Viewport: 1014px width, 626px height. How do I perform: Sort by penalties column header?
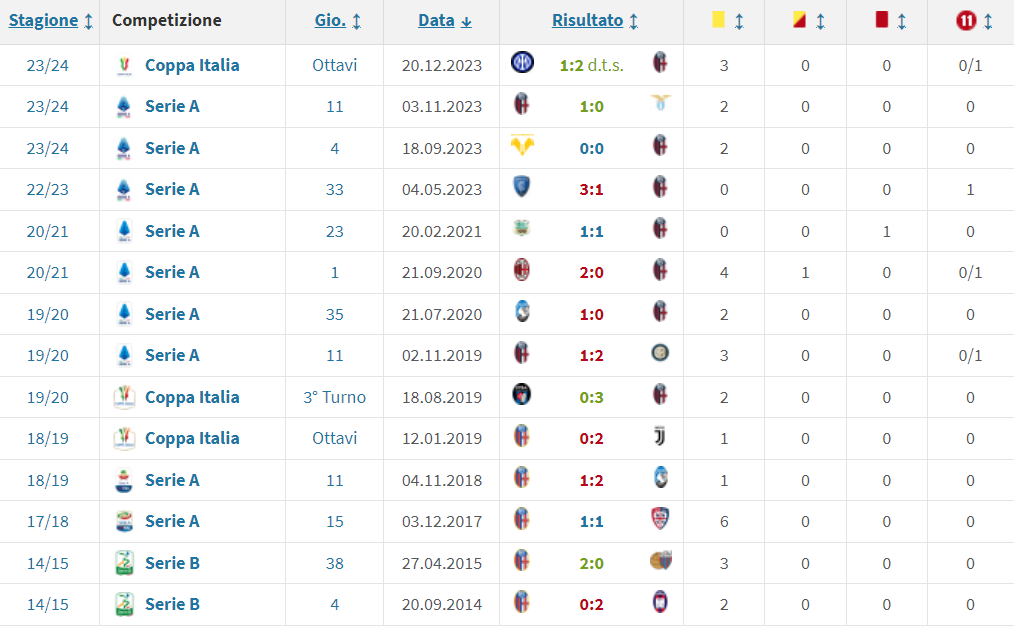970,21
